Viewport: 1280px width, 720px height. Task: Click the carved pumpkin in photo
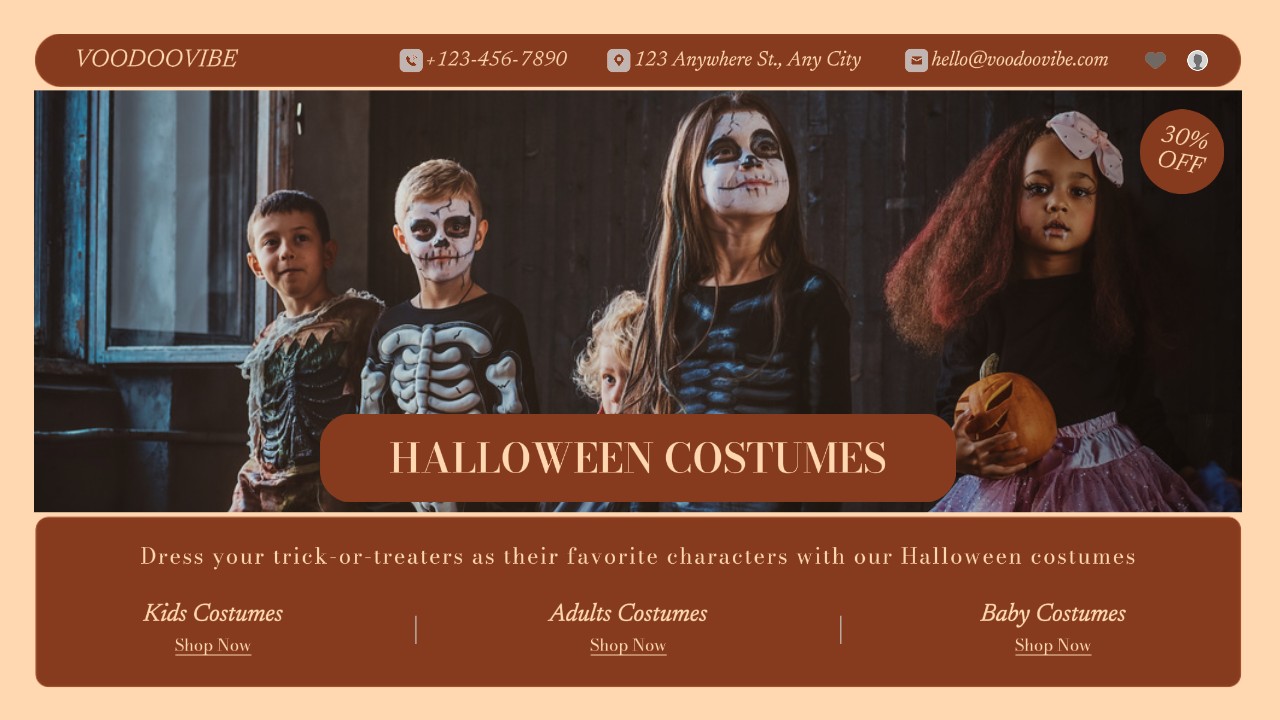pyautogui.click(x=1004, y=412)
